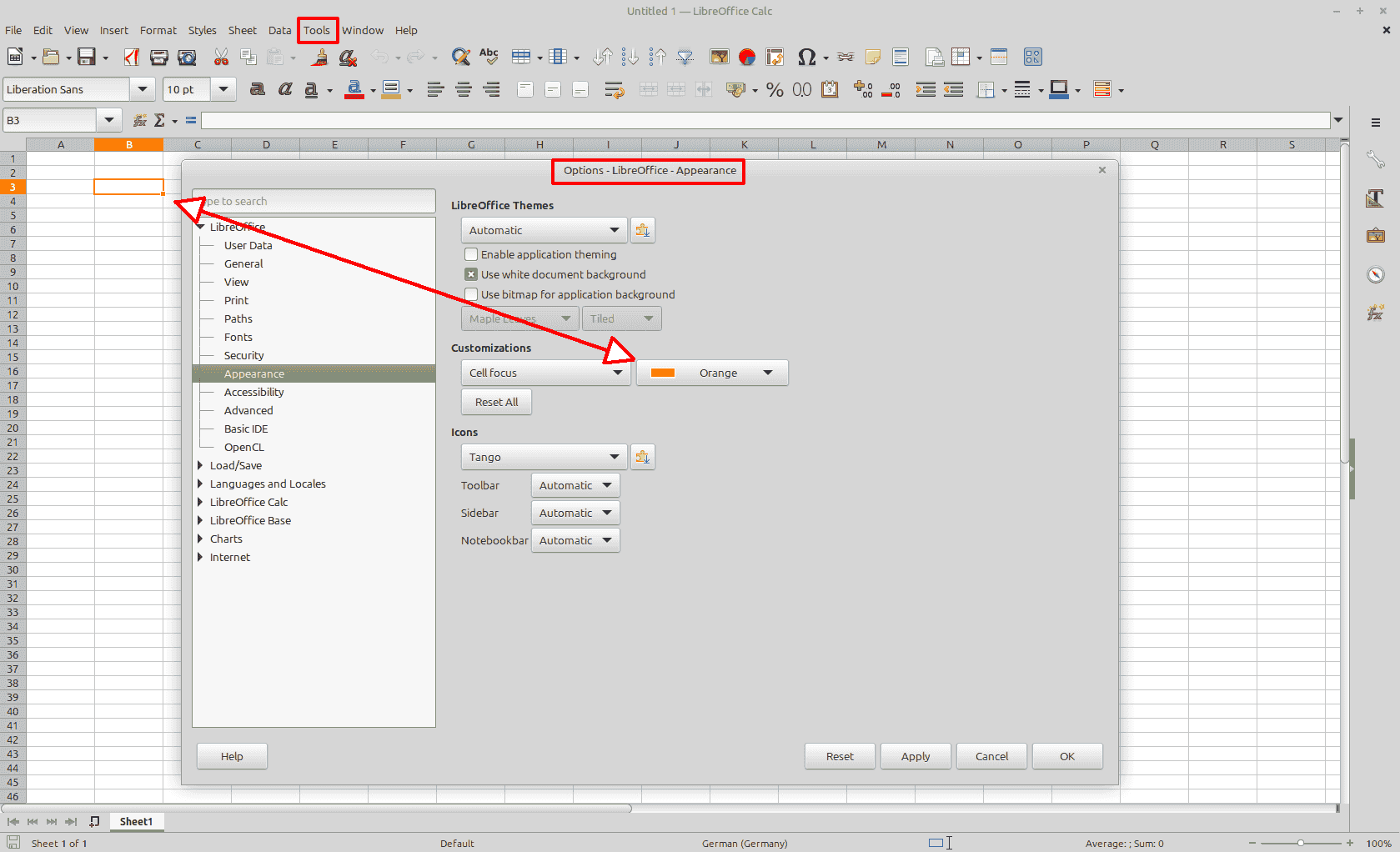
Task: Uncheck Use white document background
Action: [471, 274]
